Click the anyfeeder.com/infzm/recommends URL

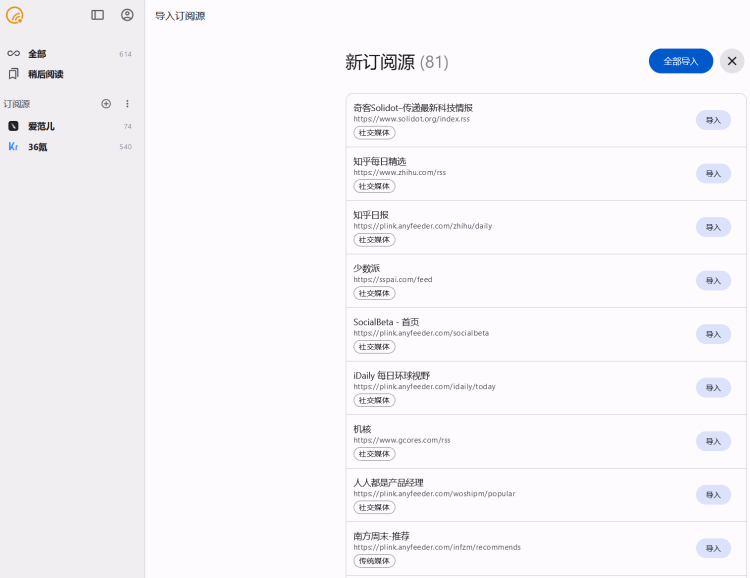pos(437,548)
